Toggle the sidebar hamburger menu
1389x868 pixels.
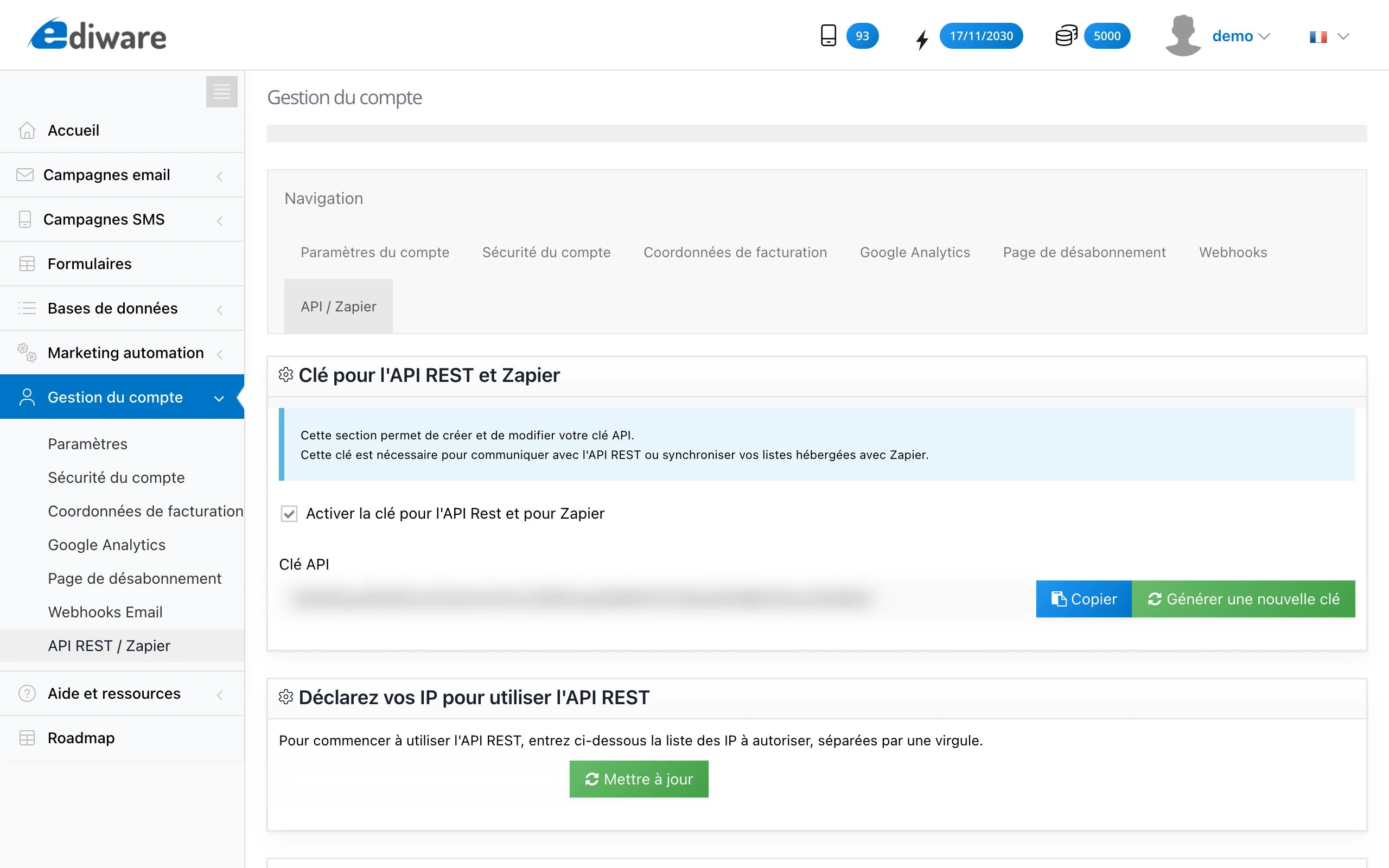pos(221,91)
